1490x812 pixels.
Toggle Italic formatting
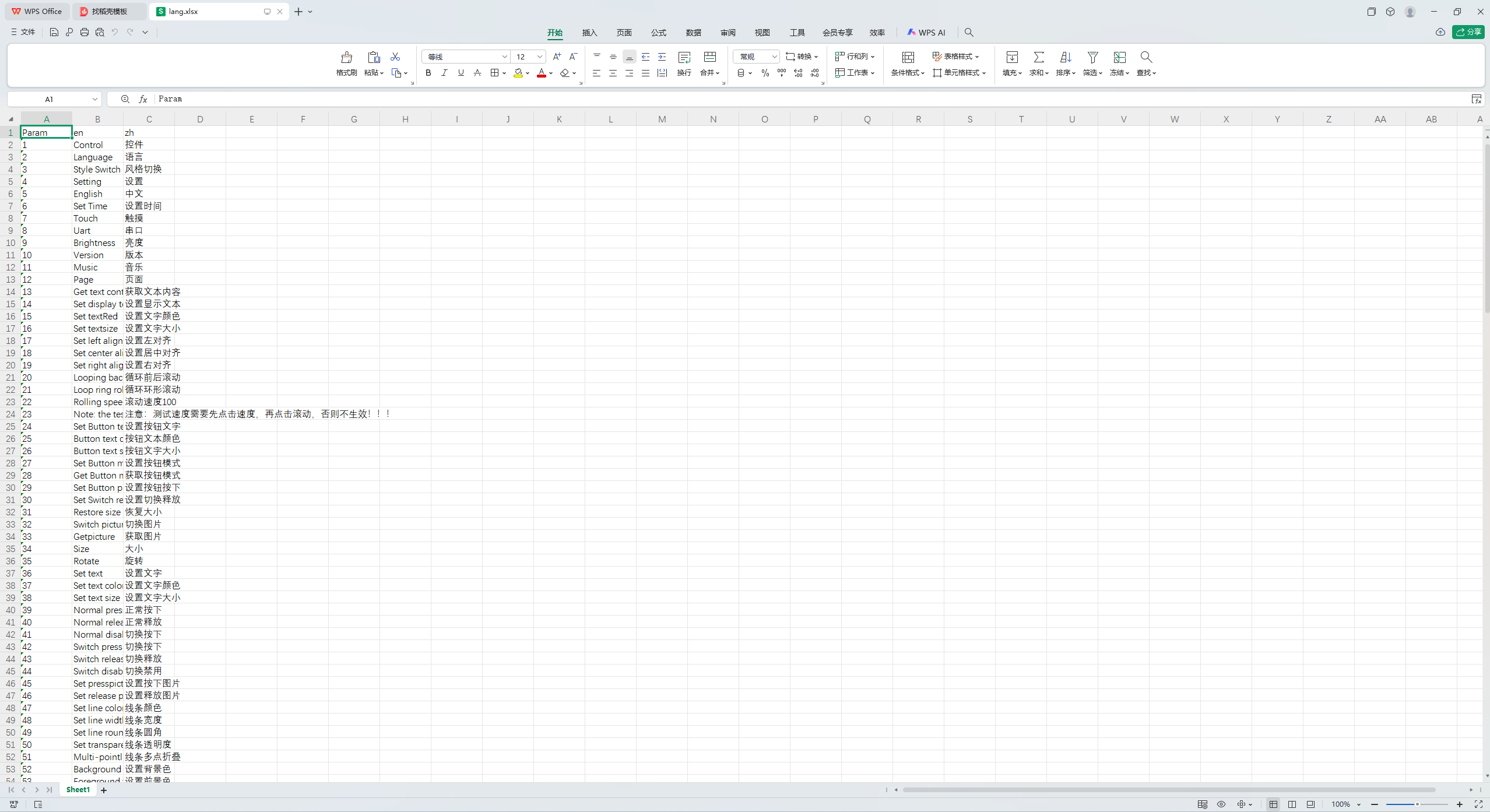click(444, 73)
